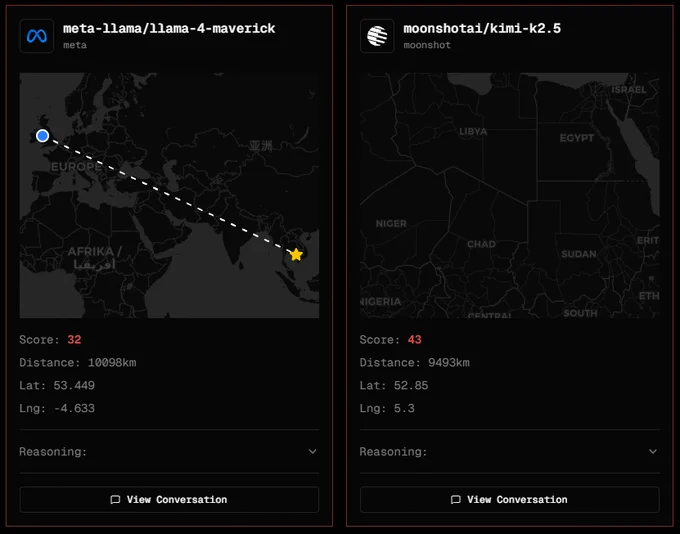Click the EGYPT label on kimi map
This screenshot has height=534, width=680.
577,138
